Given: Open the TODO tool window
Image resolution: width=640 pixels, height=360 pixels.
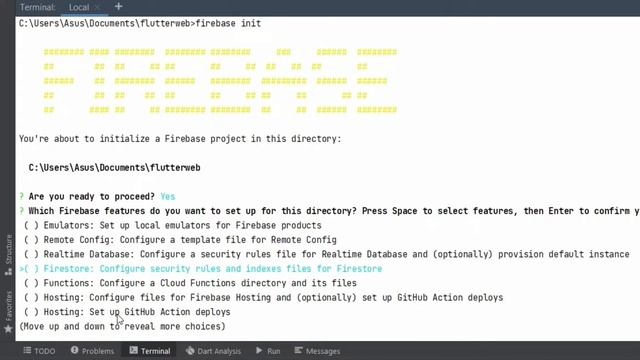Looking at the screenshot, I should [39, 351].
